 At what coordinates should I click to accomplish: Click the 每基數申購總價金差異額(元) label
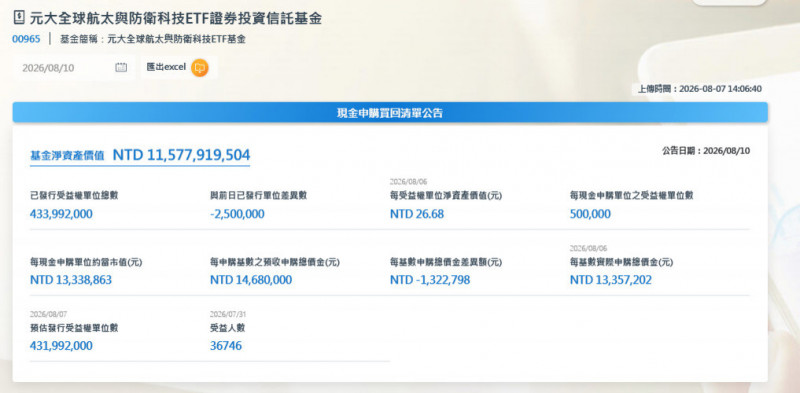(x=446, y=262)
